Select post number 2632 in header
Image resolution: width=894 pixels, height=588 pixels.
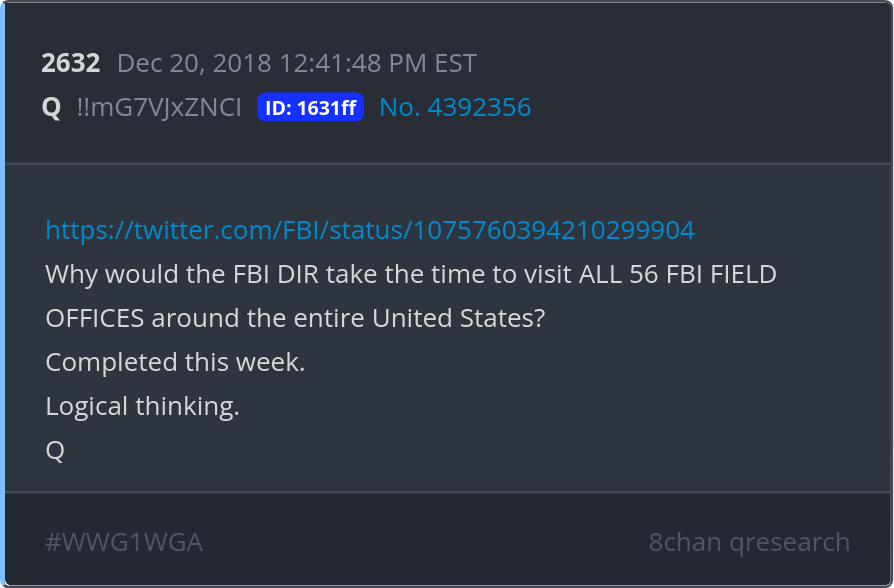click(71, 63)
